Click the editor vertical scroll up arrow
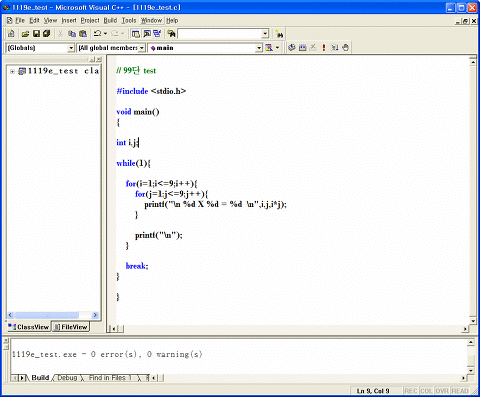 pyautogui.click(x=473, y=62)
